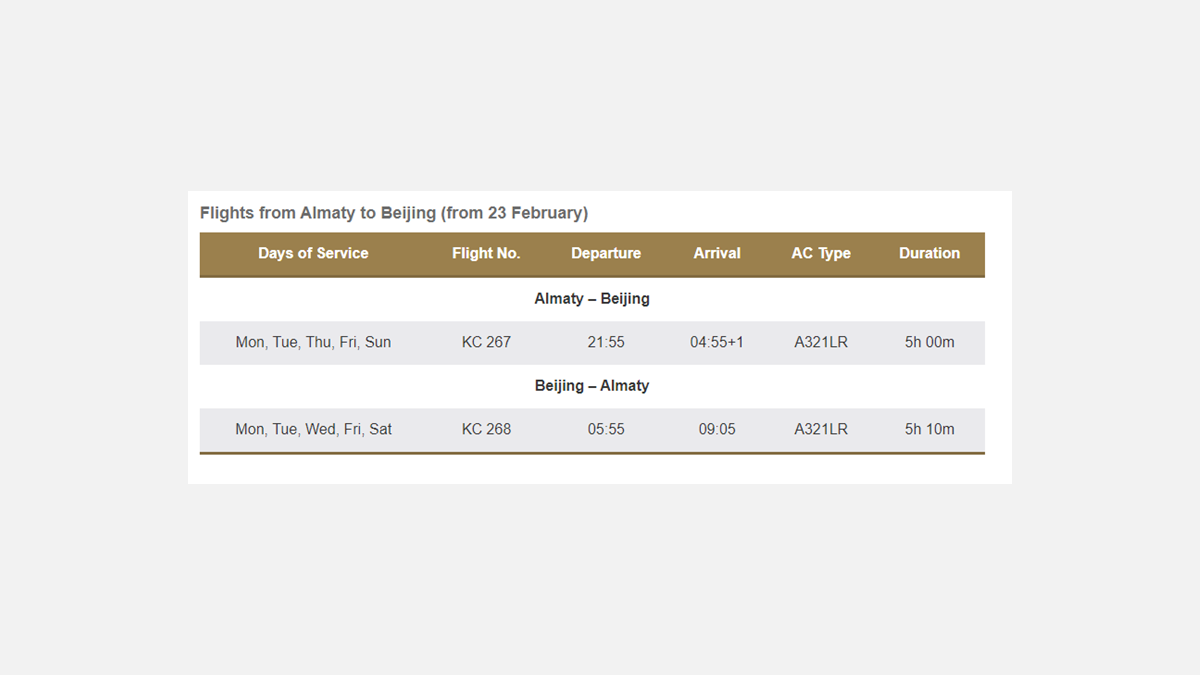Viewport: 1200px width, 675px height.
Task: Select the 'Departure' column header
Action: click(x=606, y=254)
